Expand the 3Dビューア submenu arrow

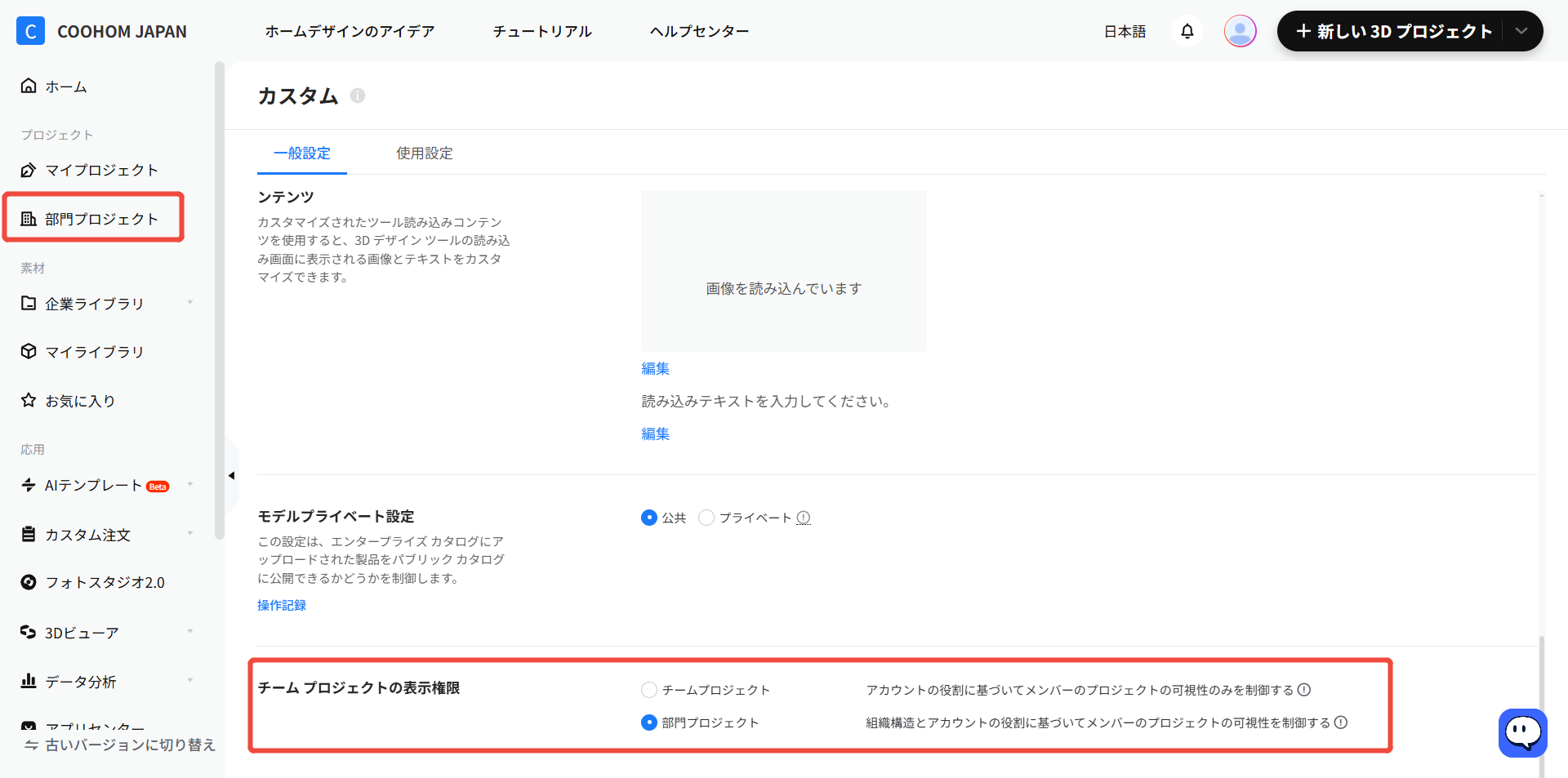[190, 631]
